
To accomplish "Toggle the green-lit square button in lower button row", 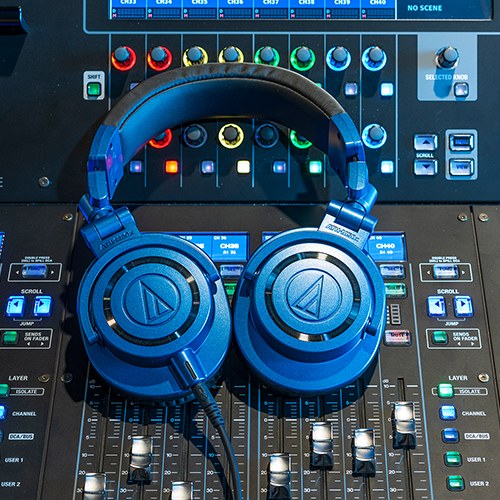I will point(315,167).
